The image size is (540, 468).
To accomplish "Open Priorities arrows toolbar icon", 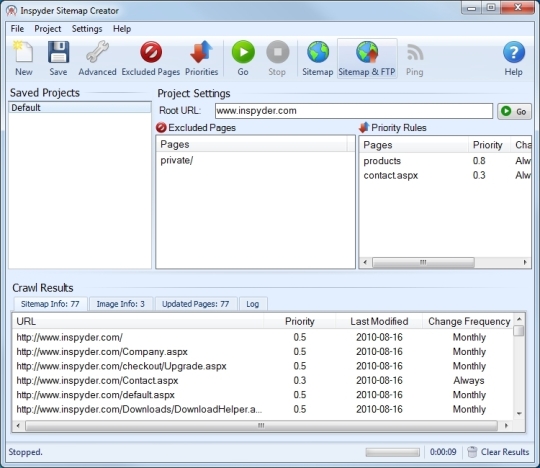I will (201, 58).
